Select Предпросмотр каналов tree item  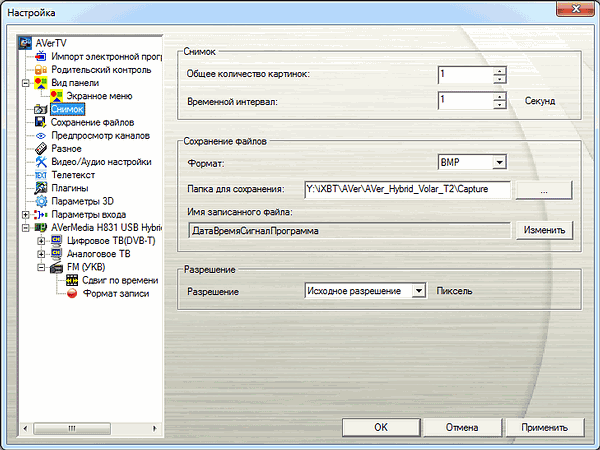click(x=100, y=135)
